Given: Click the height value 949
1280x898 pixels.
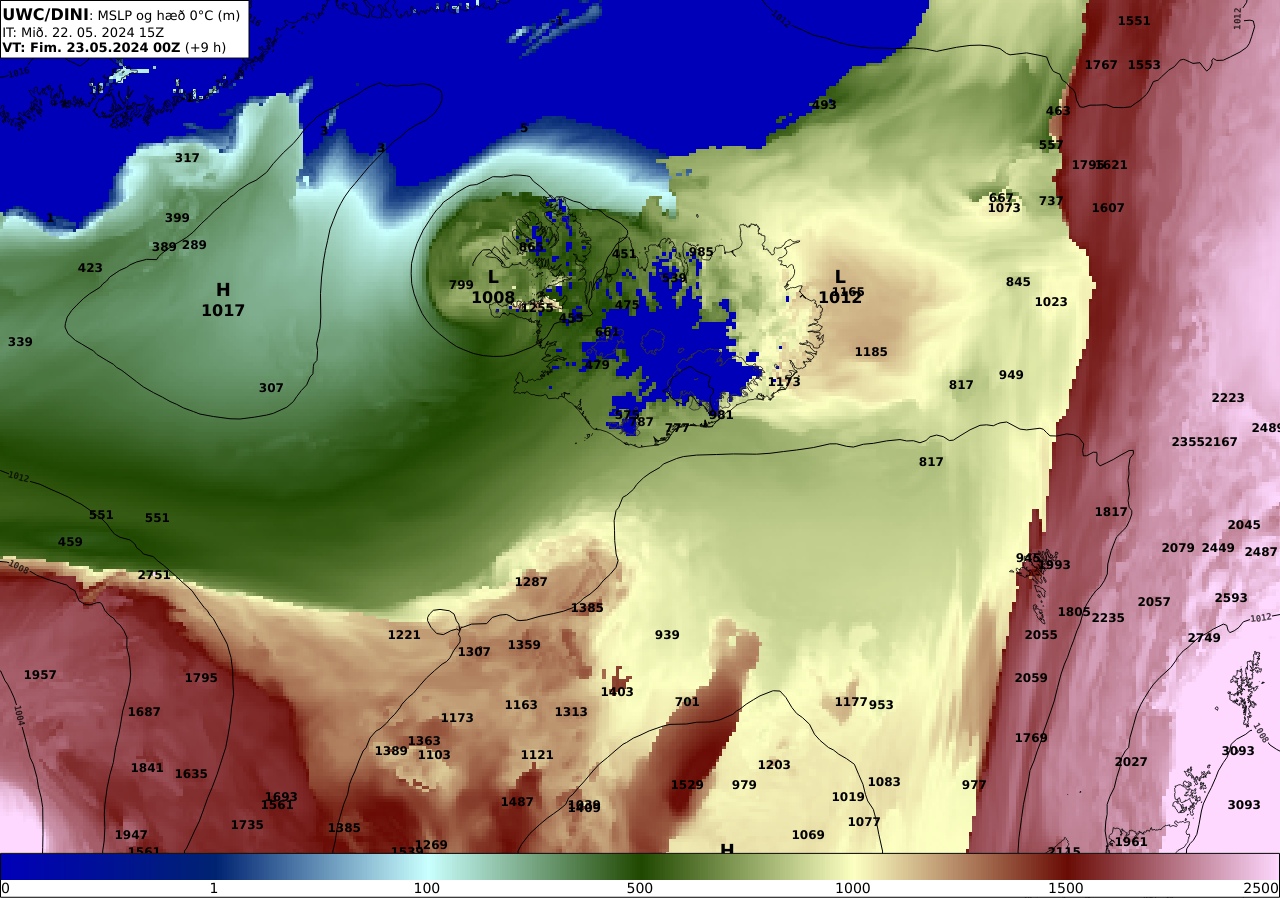Looking at the screenshot, I should tap(1011, 375).
